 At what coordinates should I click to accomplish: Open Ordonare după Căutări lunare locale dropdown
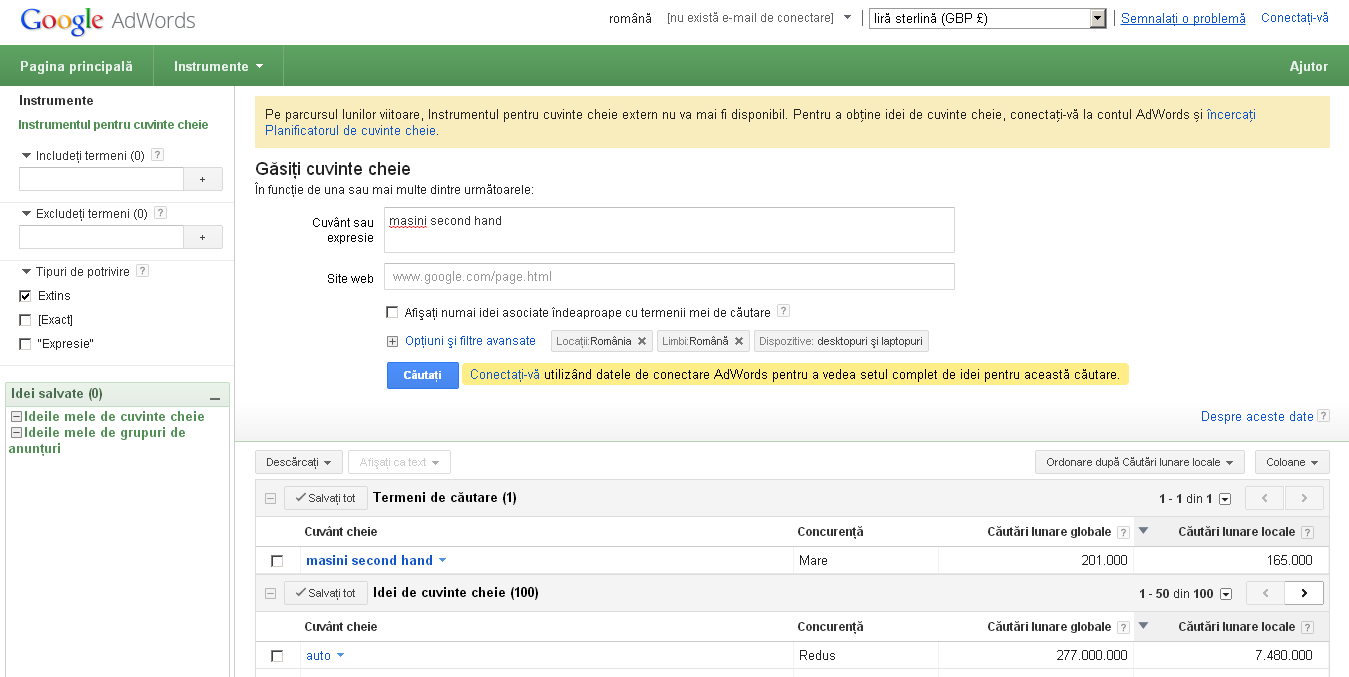(1140, 462)
